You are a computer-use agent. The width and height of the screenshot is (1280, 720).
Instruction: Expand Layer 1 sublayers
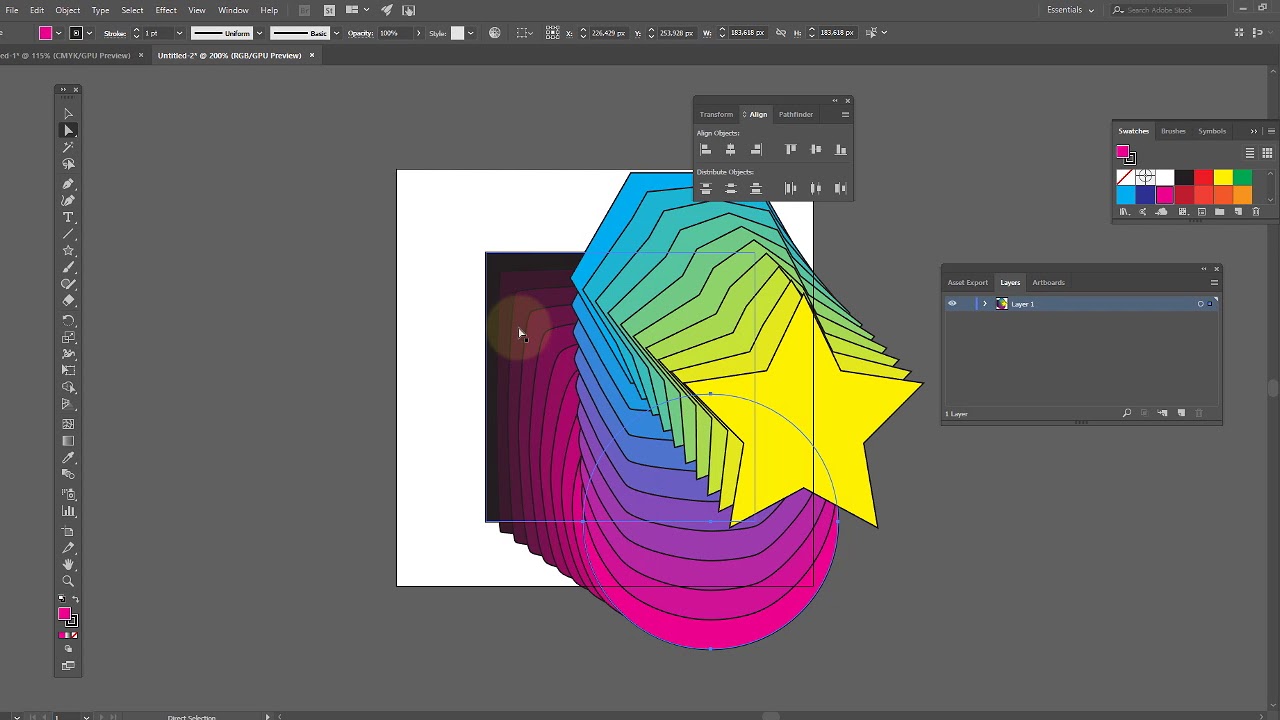(x=985, y=304)
